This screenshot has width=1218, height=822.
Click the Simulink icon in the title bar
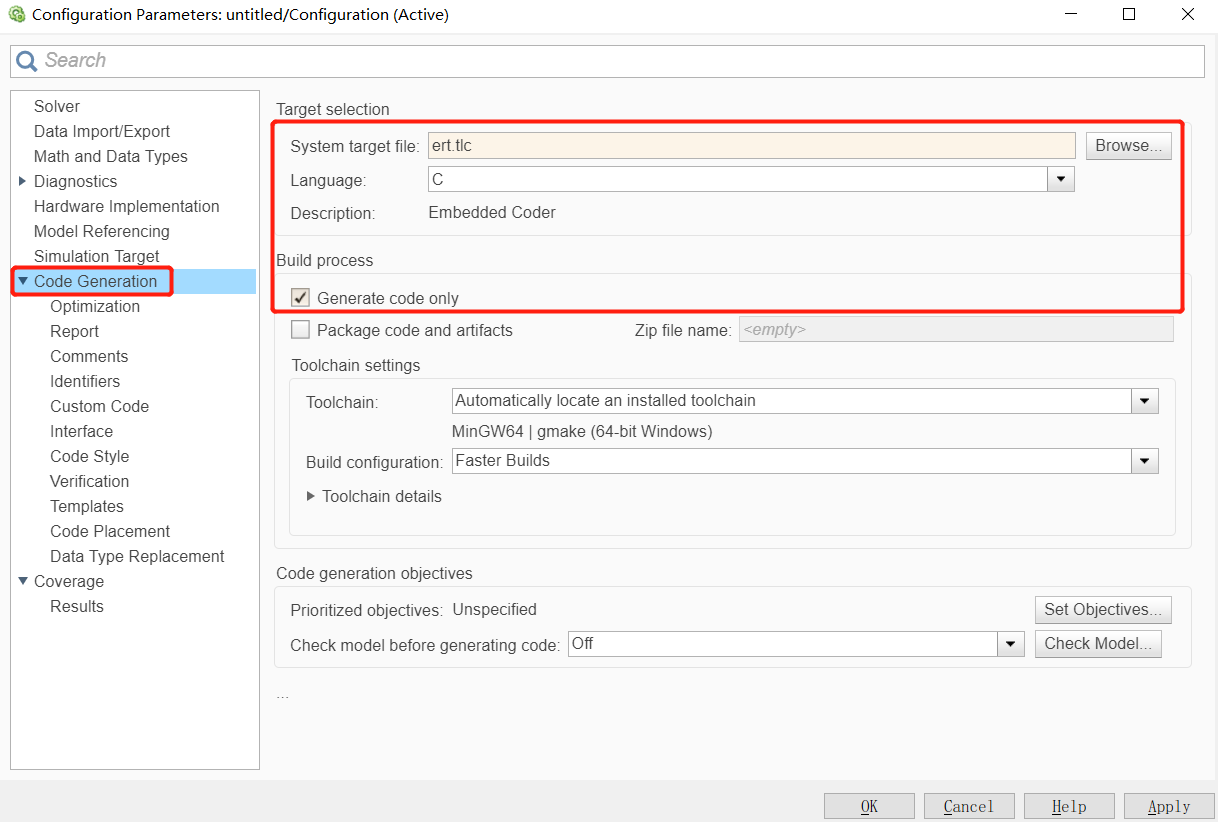click(16, 15)
